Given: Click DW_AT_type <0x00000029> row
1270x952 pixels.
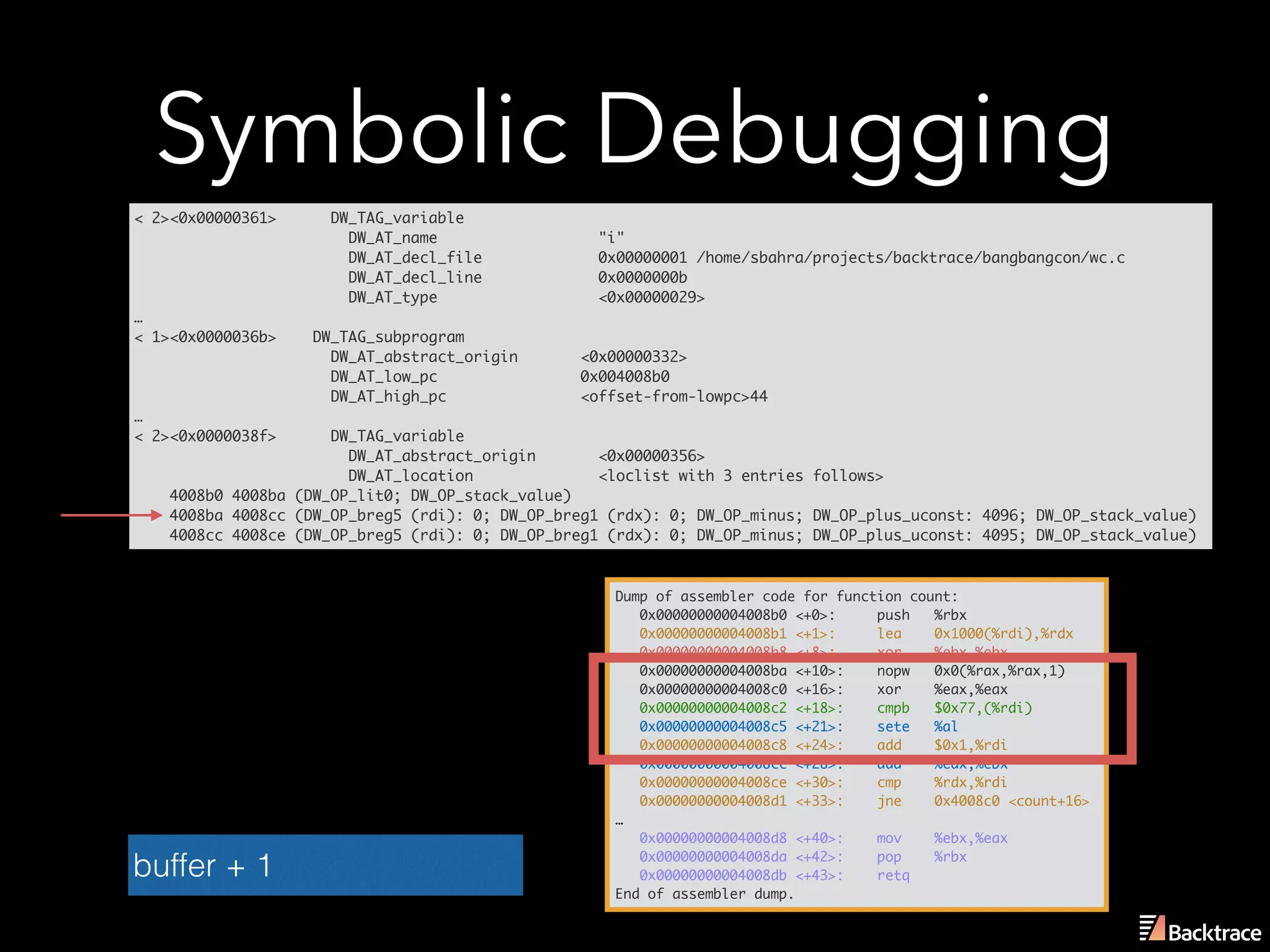Looking at the screenshot, I should pyautogui.click(x=526, y=297).
